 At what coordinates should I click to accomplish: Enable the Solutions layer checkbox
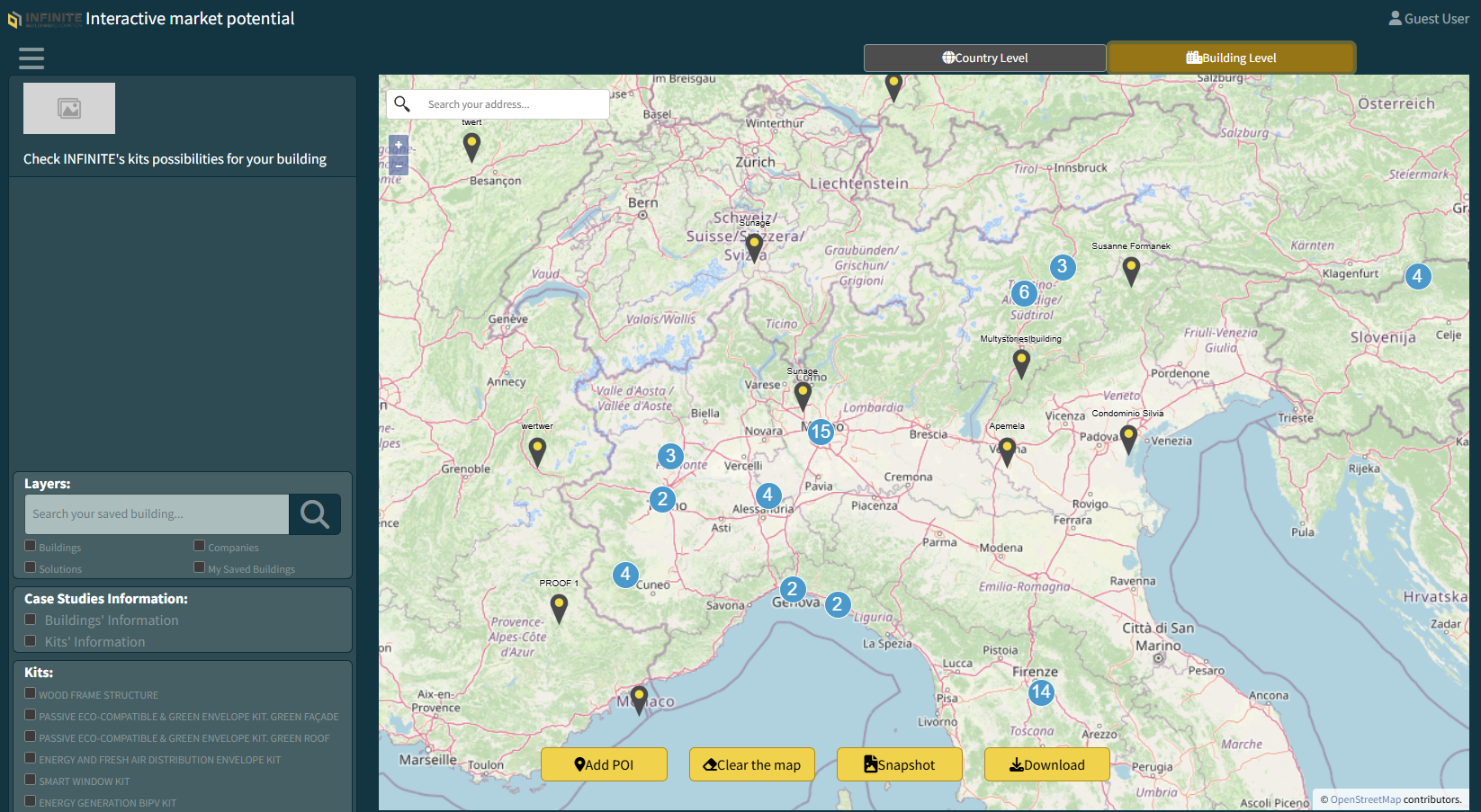(x=30, y=567)
